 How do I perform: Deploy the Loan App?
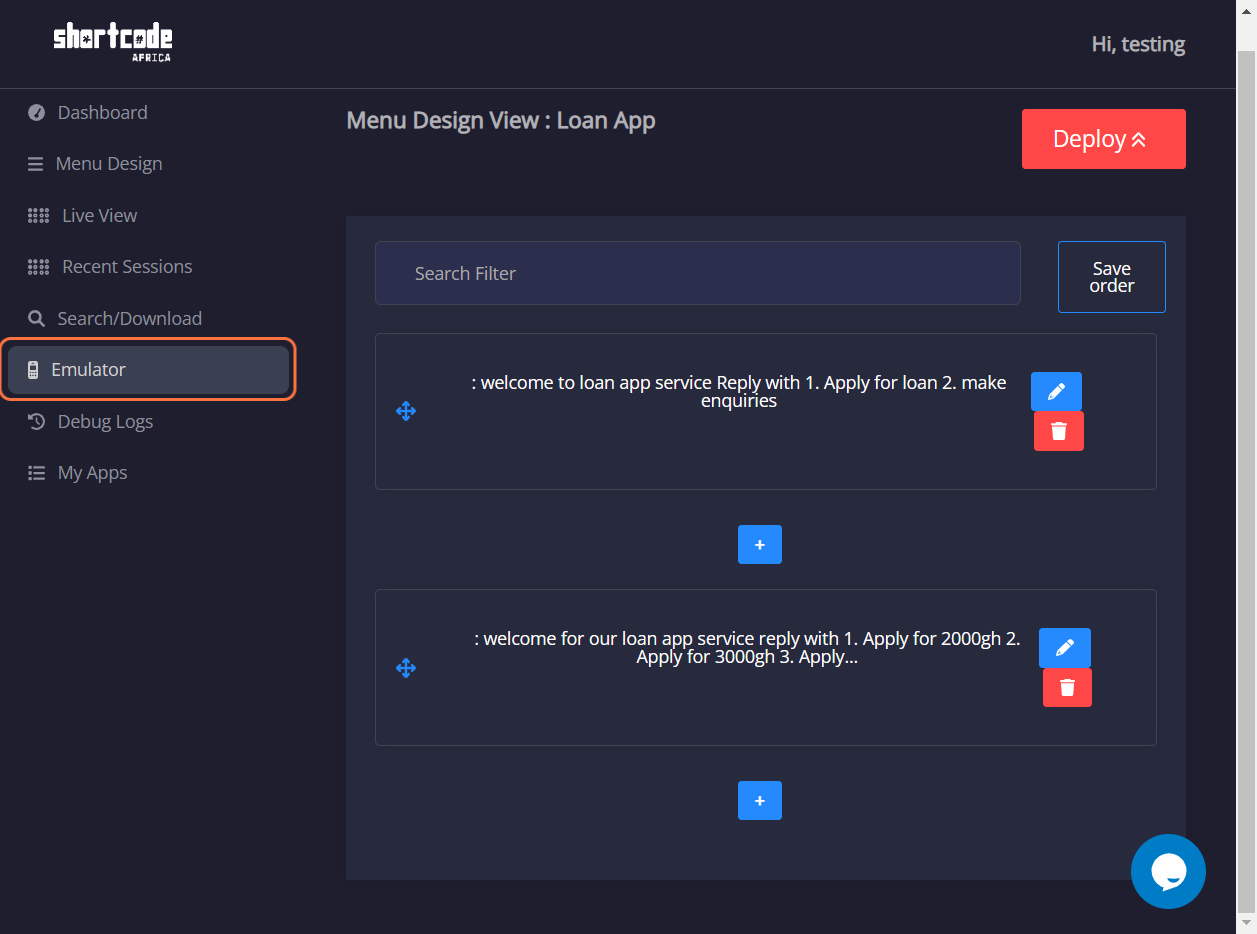tap(1104, 139)
